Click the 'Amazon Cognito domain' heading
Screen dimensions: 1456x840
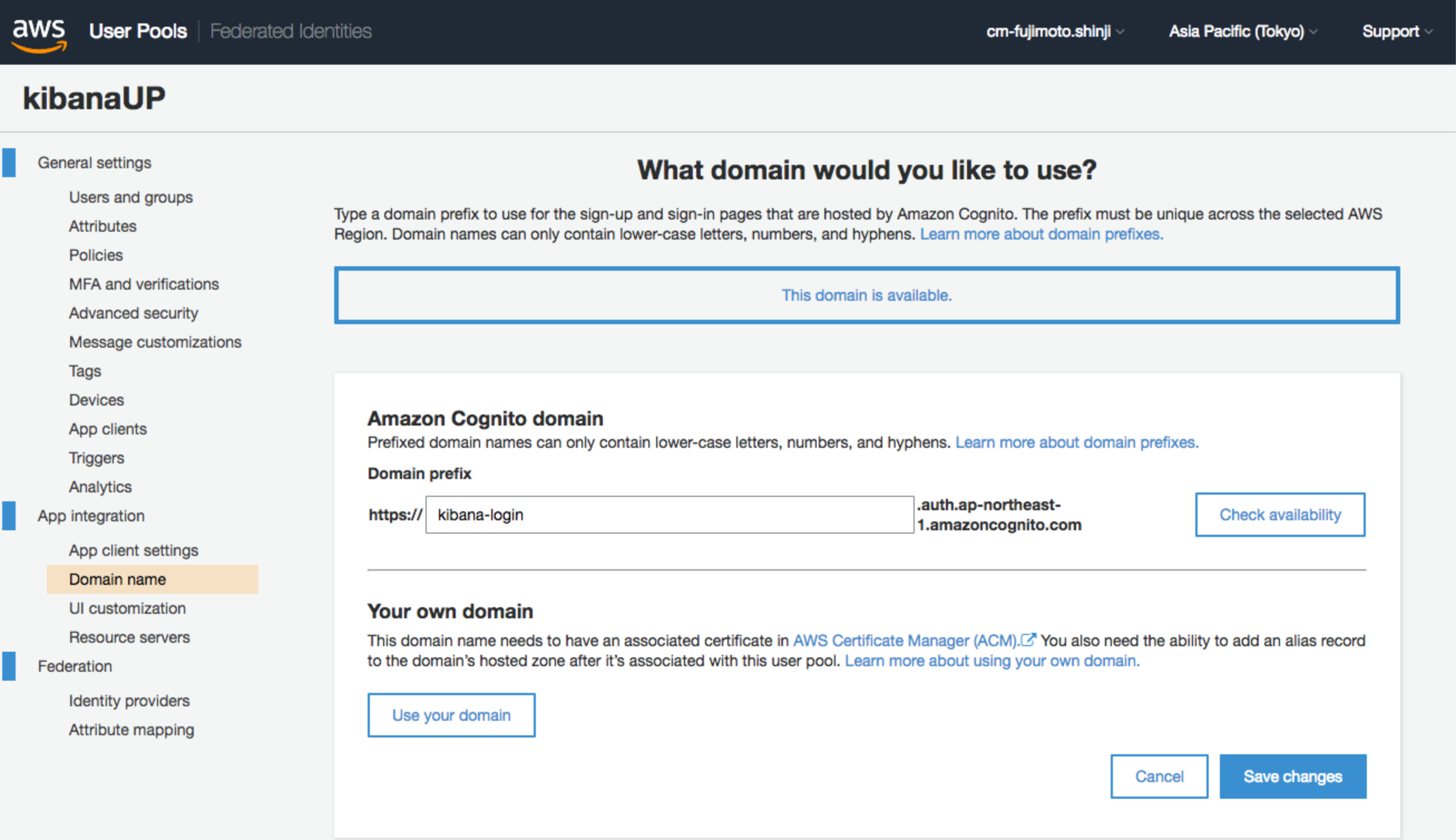[485, 418]
